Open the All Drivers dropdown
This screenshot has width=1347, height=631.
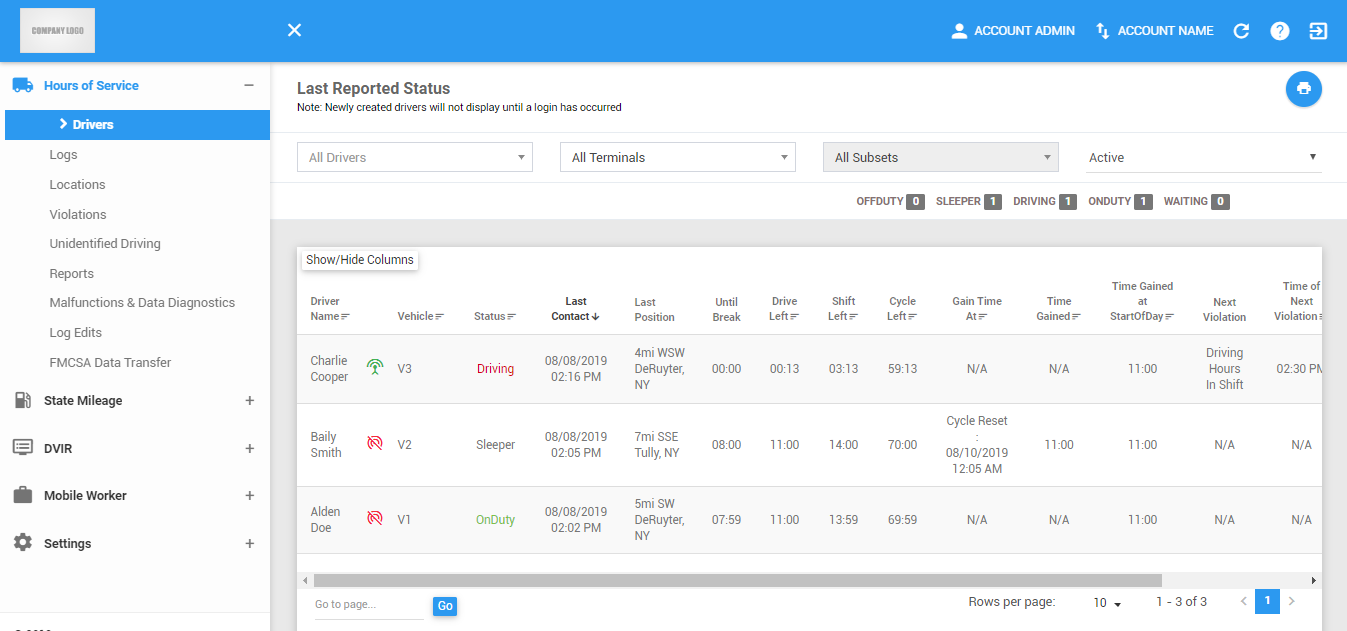(x=415, y=157)
